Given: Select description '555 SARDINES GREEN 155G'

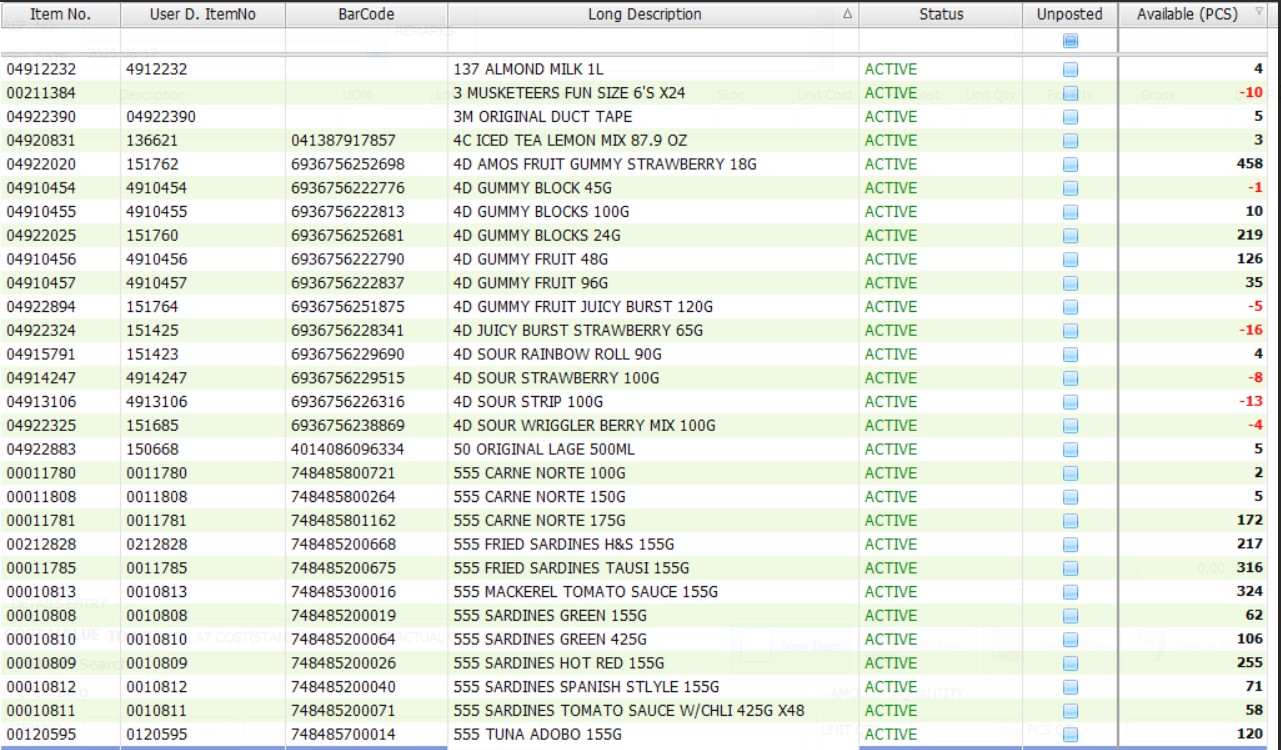Looking at the screenshot, I should pyautogui.click(x=550, y=615).
